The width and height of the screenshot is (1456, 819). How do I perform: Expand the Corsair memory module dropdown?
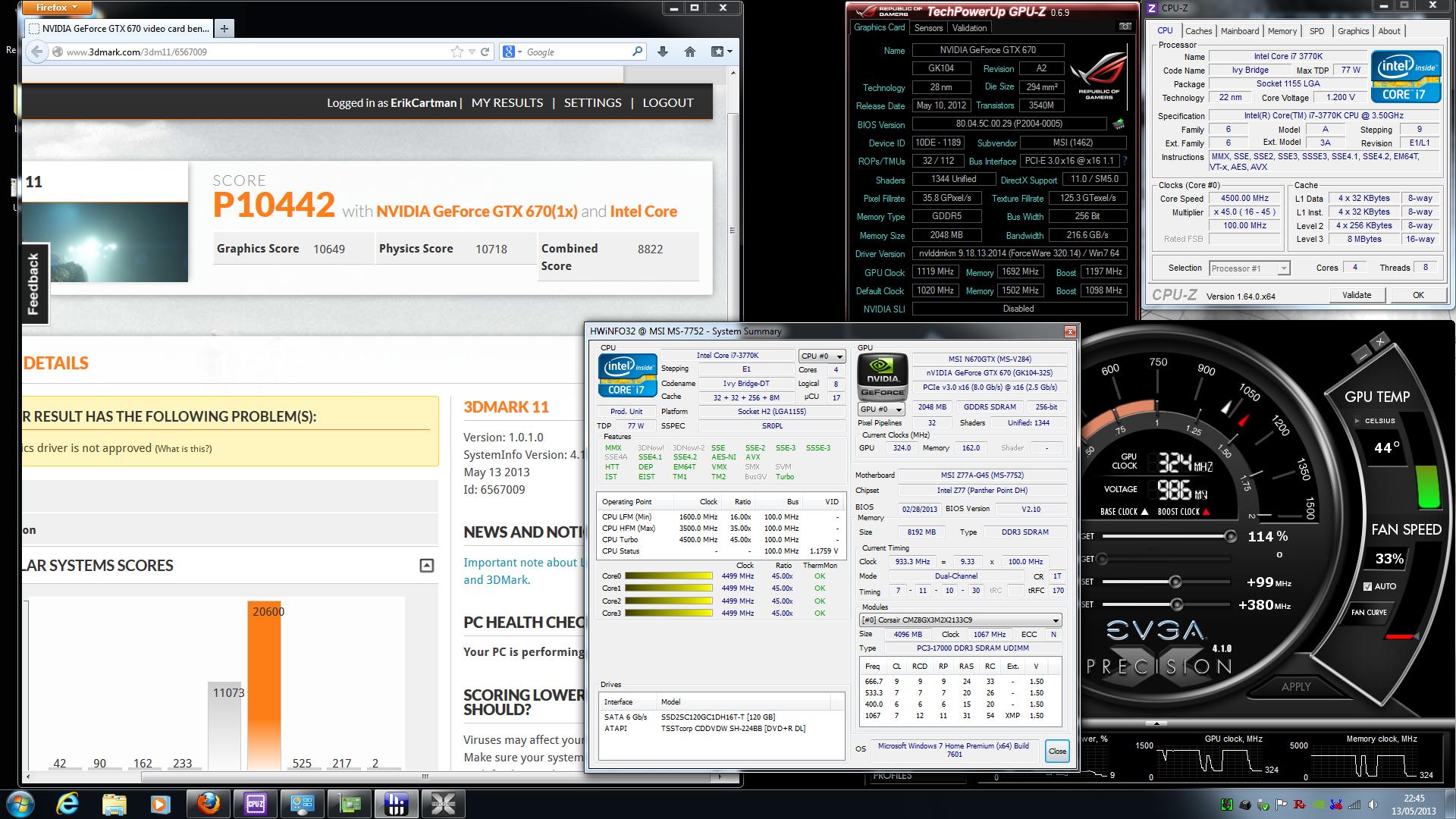1055,620
